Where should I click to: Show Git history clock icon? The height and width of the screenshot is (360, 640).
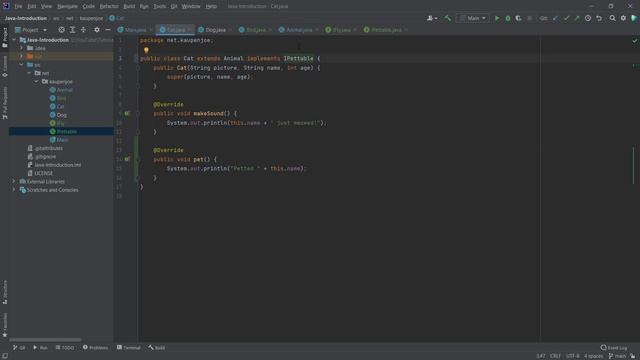coord(588,18)
